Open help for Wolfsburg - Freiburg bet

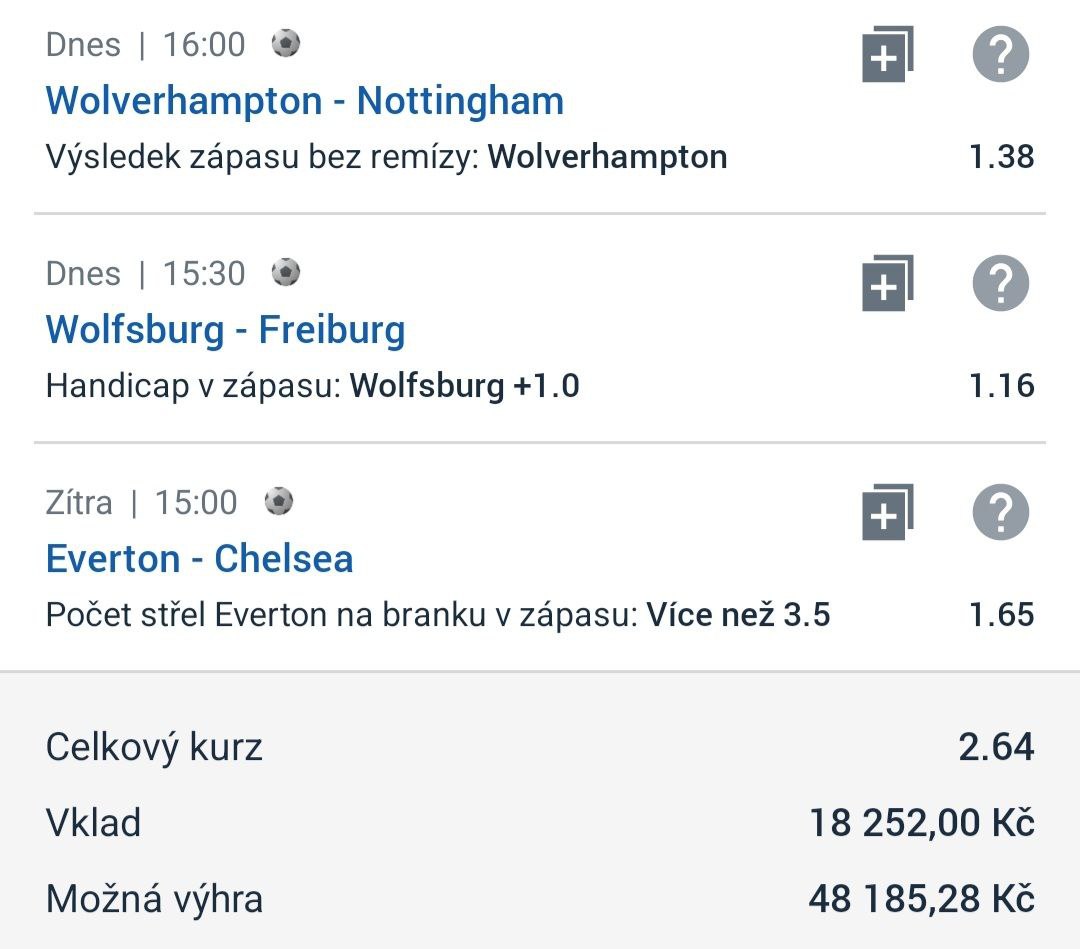tap(1001, 283)
